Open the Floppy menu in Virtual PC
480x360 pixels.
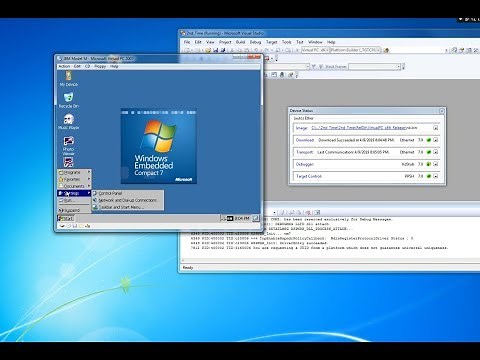click(x=100, y=66)
